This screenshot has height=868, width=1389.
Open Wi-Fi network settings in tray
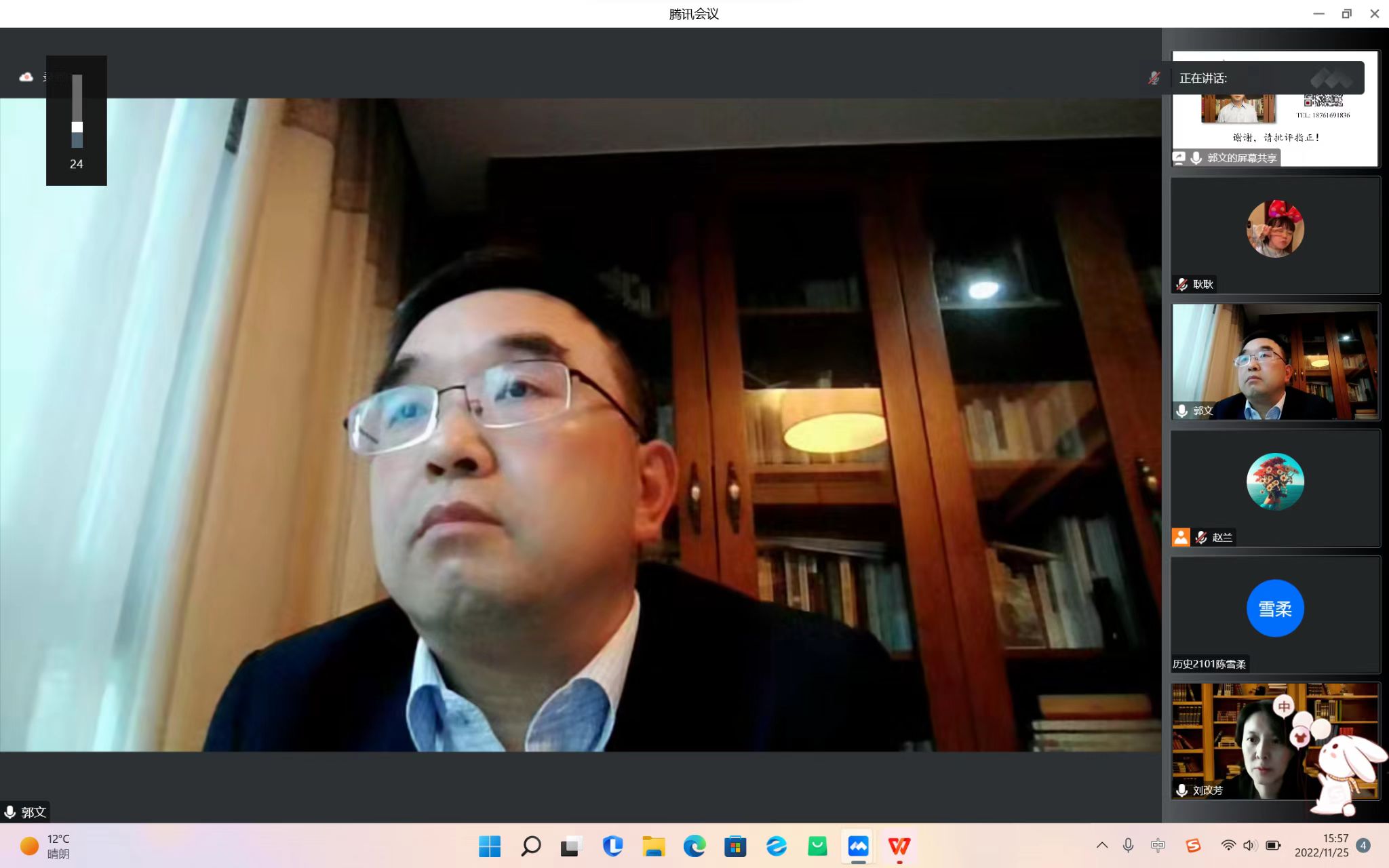(x=1228, y=845)
